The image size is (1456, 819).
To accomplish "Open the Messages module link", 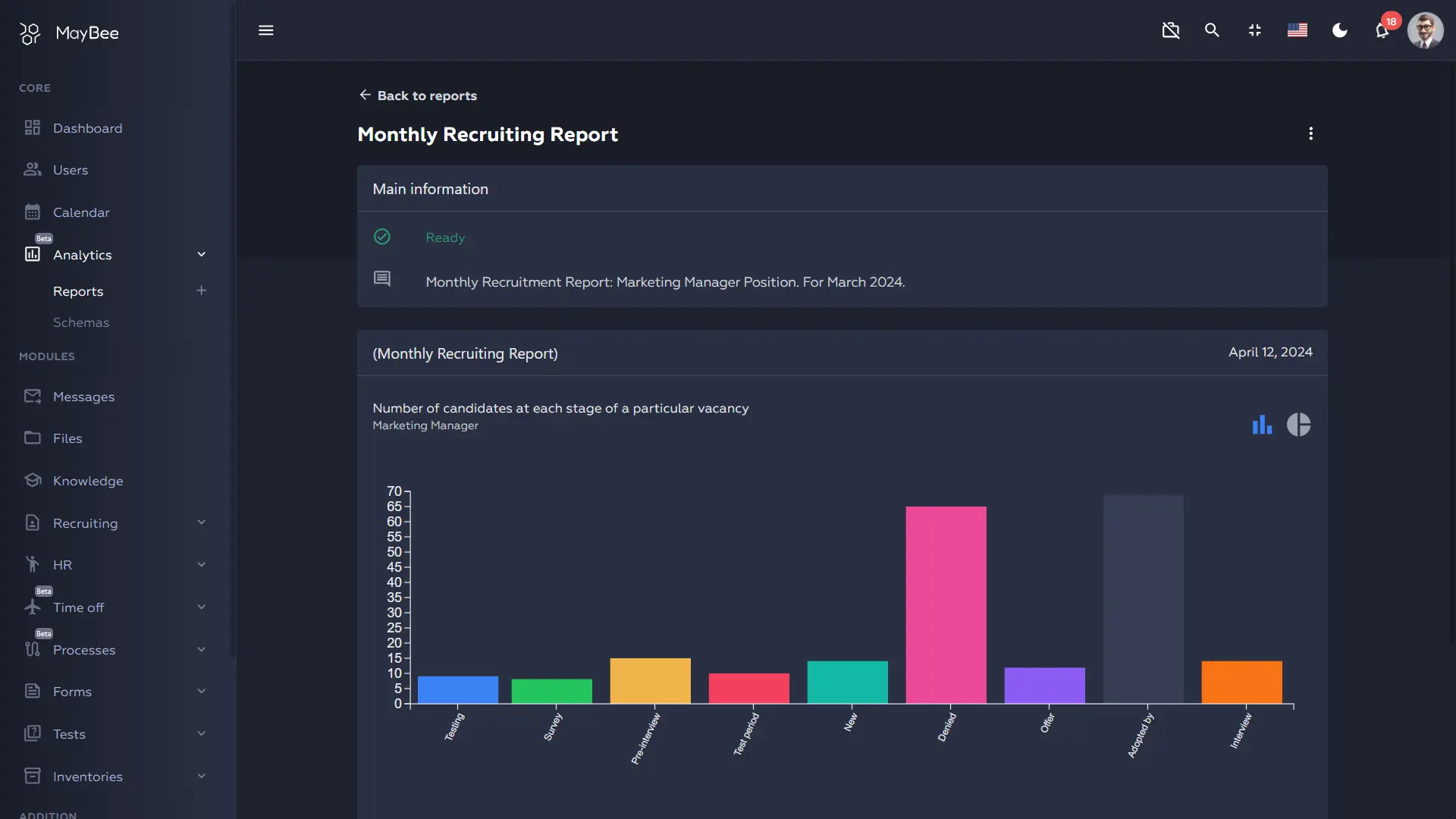I will (83, 397).
